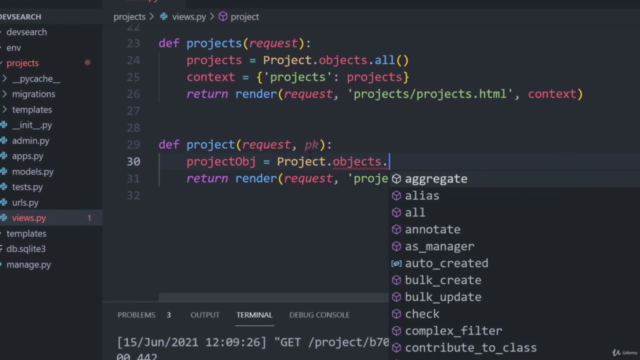Click the variable icon beside auto_created
Screen dimensions: 640x360
tap(396, 264)
